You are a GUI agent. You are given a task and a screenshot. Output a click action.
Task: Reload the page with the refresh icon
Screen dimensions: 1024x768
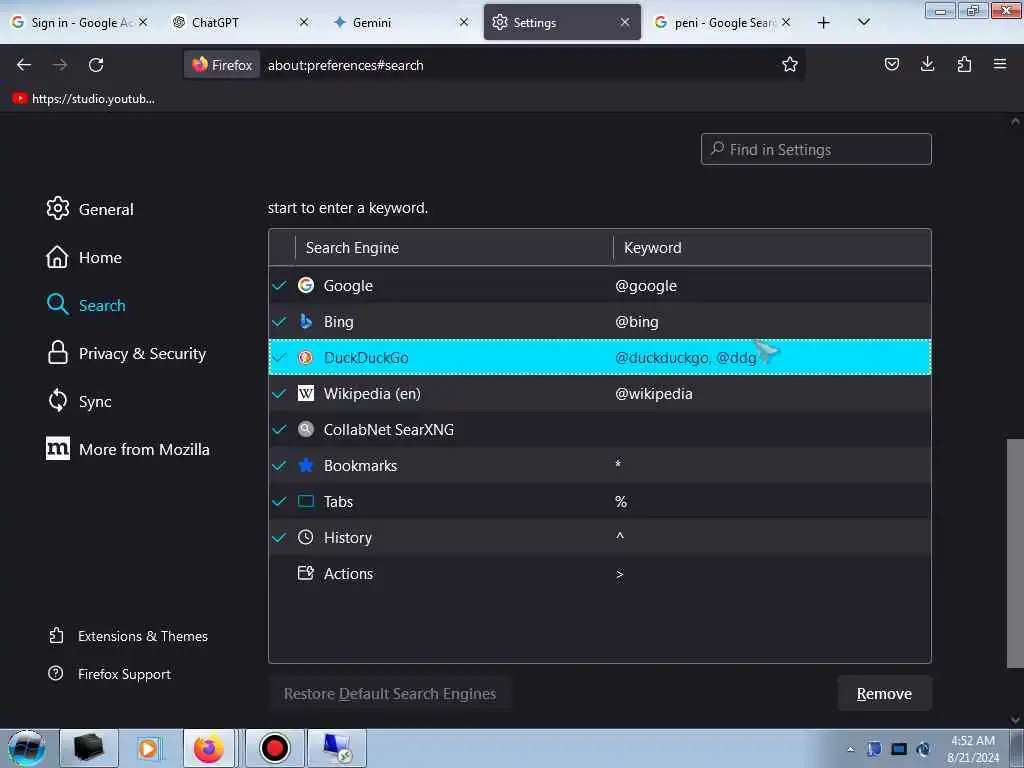tap(96, 65)
